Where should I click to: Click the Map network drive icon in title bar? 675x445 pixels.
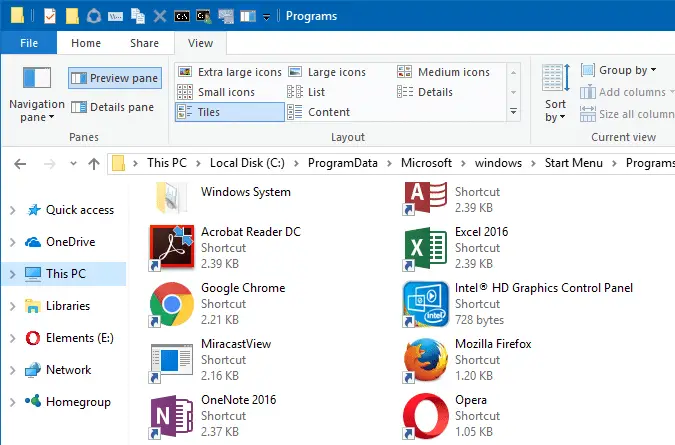pyautogui.click(x=226, y=16)
